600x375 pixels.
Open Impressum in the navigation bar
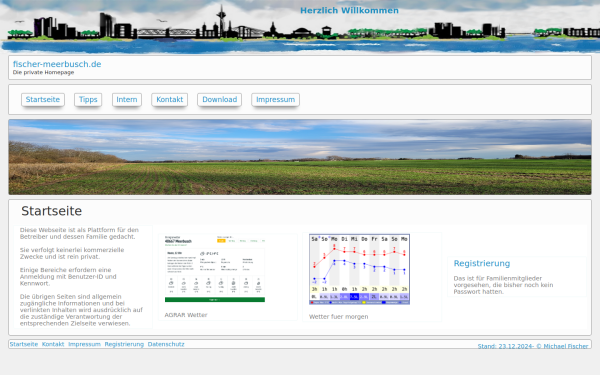276,99
